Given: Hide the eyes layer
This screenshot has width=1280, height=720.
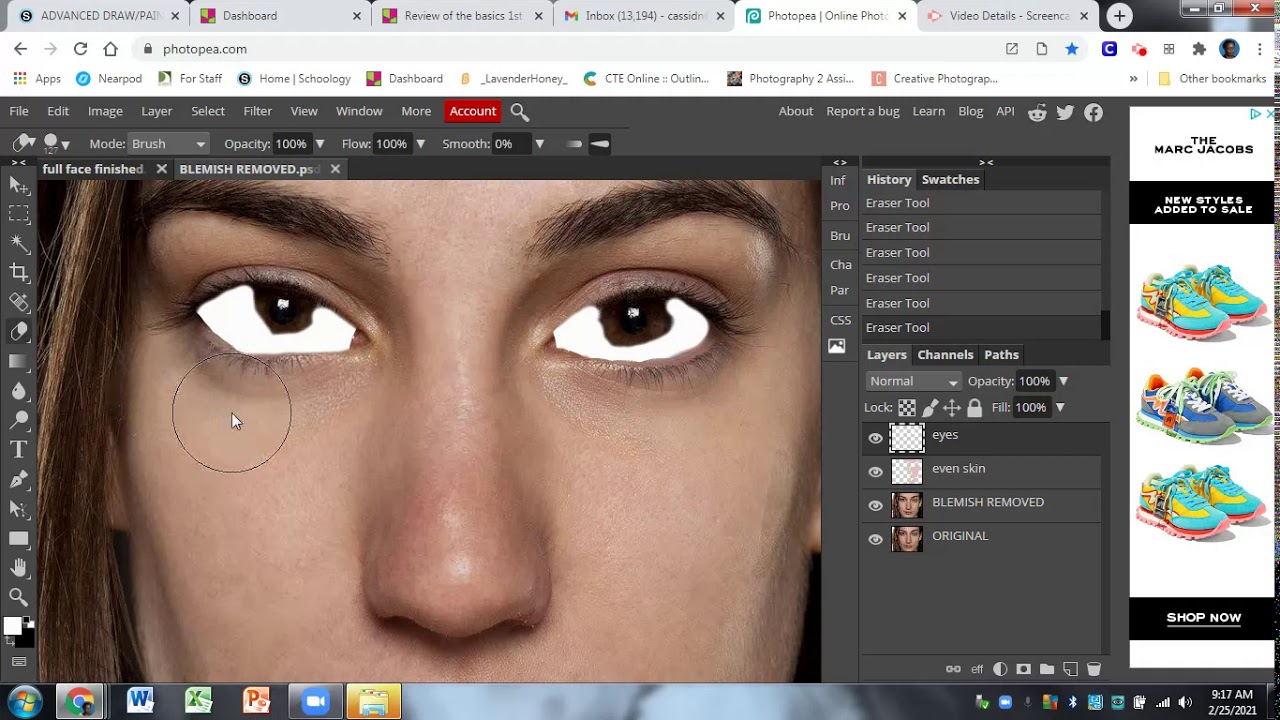Looking at the screenshot, I should coord(876,438).
